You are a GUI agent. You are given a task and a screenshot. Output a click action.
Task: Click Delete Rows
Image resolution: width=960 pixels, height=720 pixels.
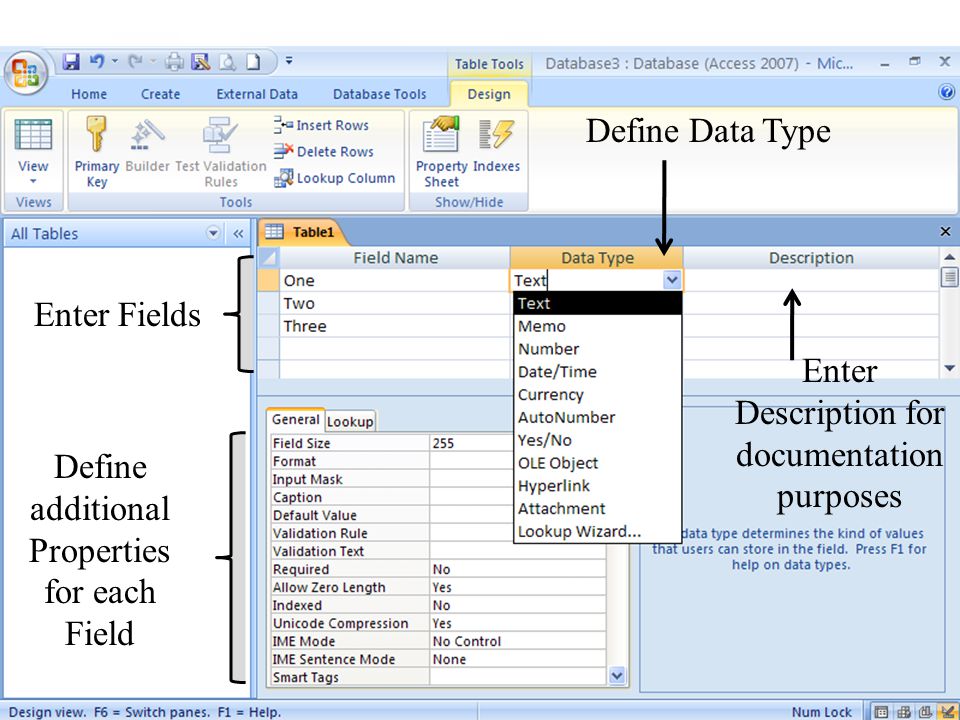(x=323, y=152)
